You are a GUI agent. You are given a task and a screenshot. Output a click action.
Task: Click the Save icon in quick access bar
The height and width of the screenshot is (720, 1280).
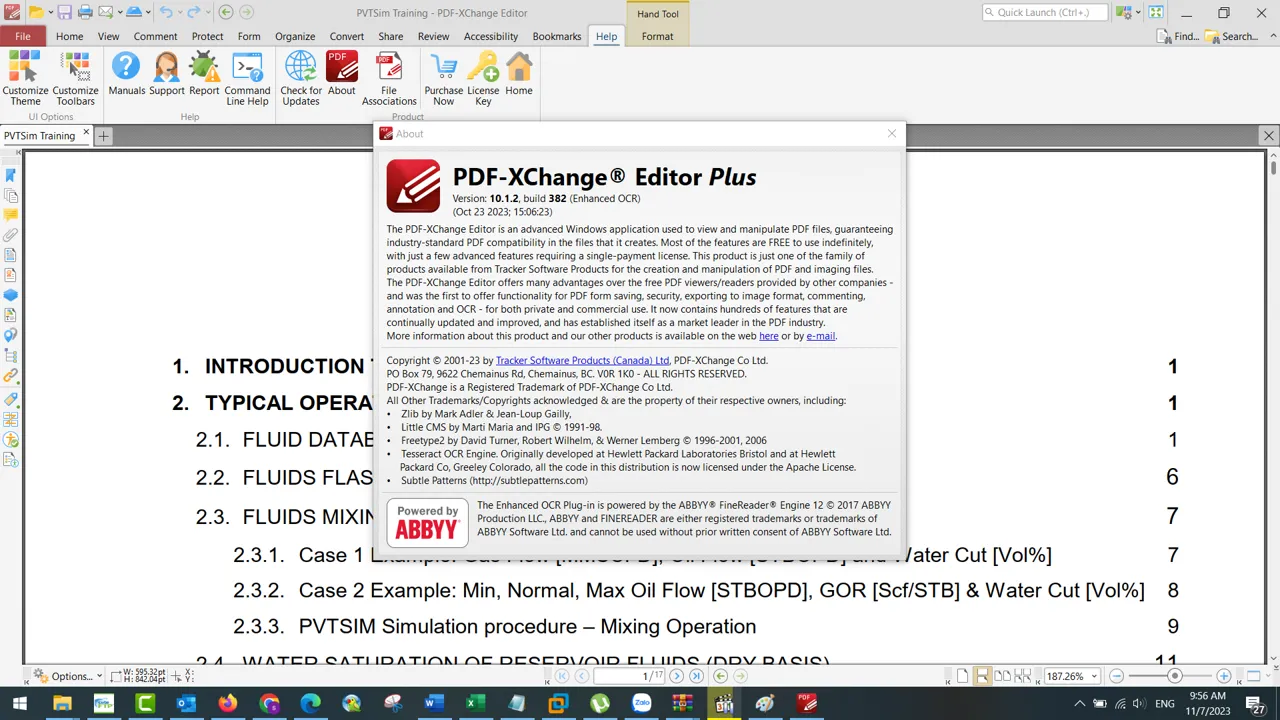[x=64, y=12]
